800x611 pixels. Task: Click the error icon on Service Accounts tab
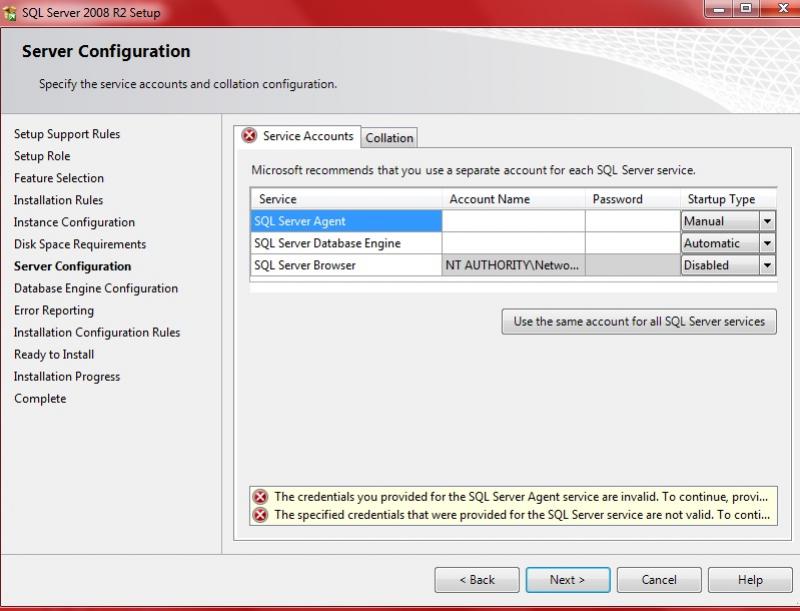pos(249,136)
